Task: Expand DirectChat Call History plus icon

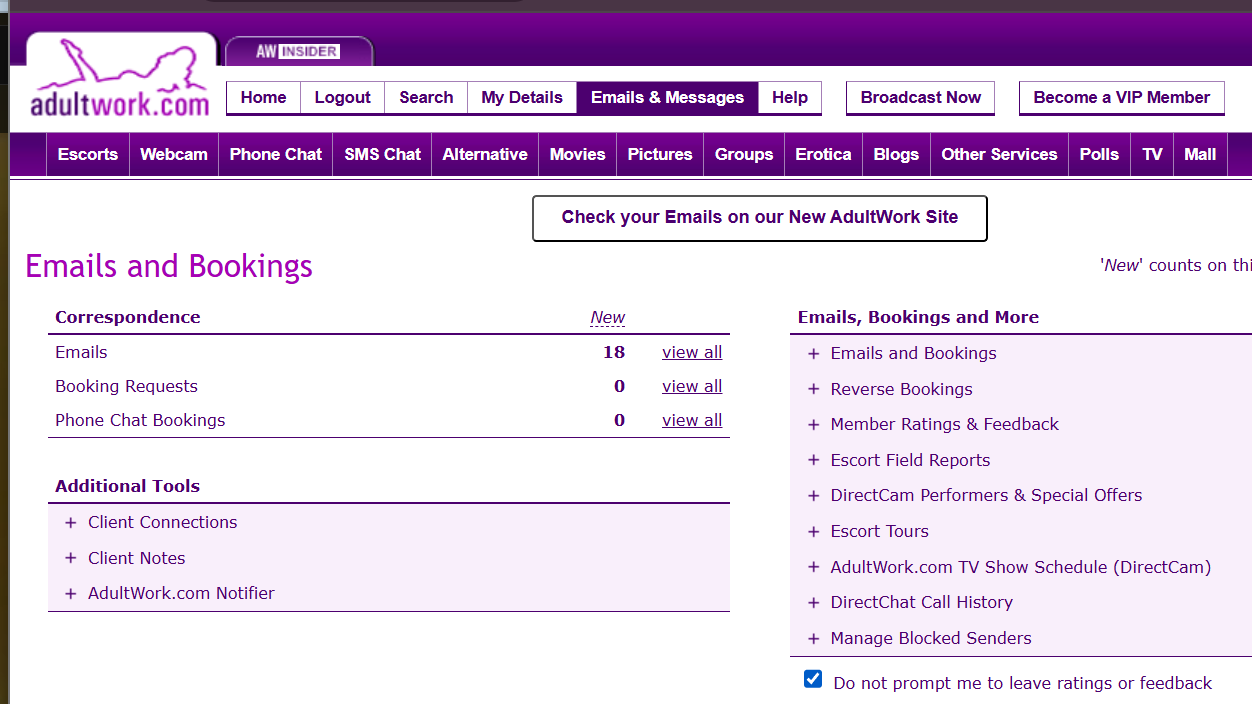Action: point(814,603)
